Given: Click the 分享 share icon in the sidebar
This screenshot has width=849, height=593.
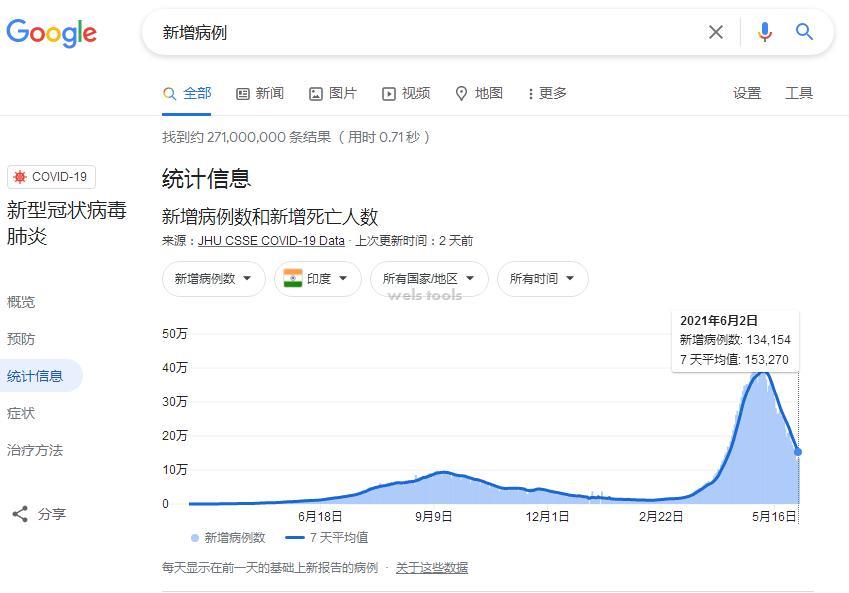Looking at the screenshot, I should tap(21, 513).
